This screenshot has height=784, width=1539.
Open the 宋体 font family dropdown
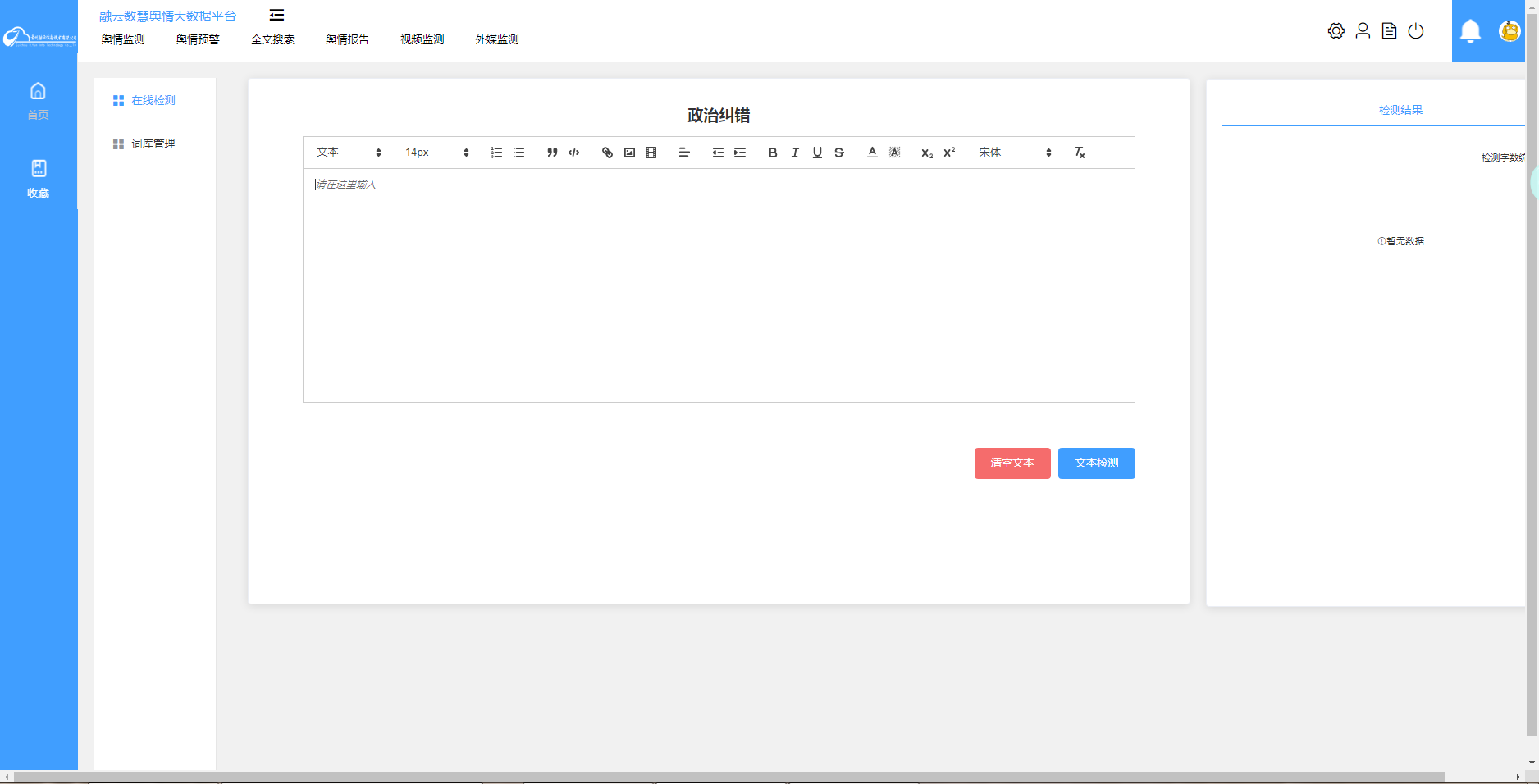tap(1015, 153)
